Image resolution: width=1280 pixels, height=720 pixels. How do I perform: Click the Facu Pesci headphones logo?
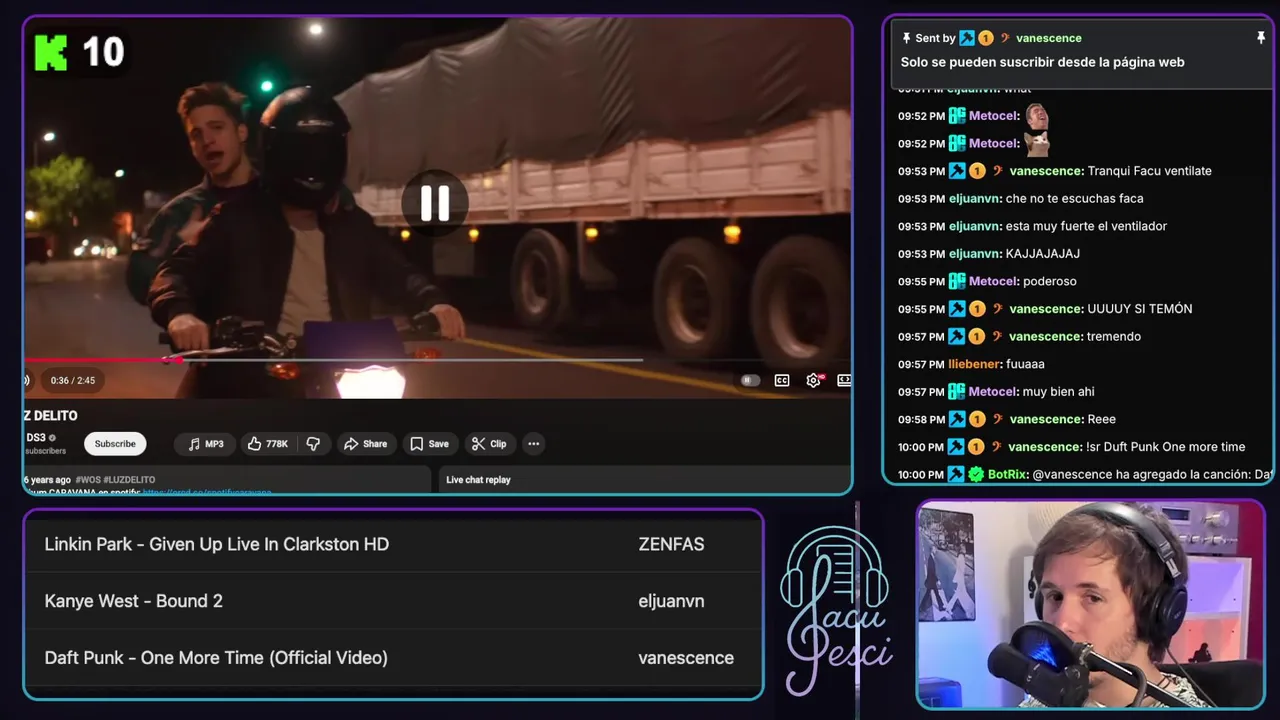[836, 610]
